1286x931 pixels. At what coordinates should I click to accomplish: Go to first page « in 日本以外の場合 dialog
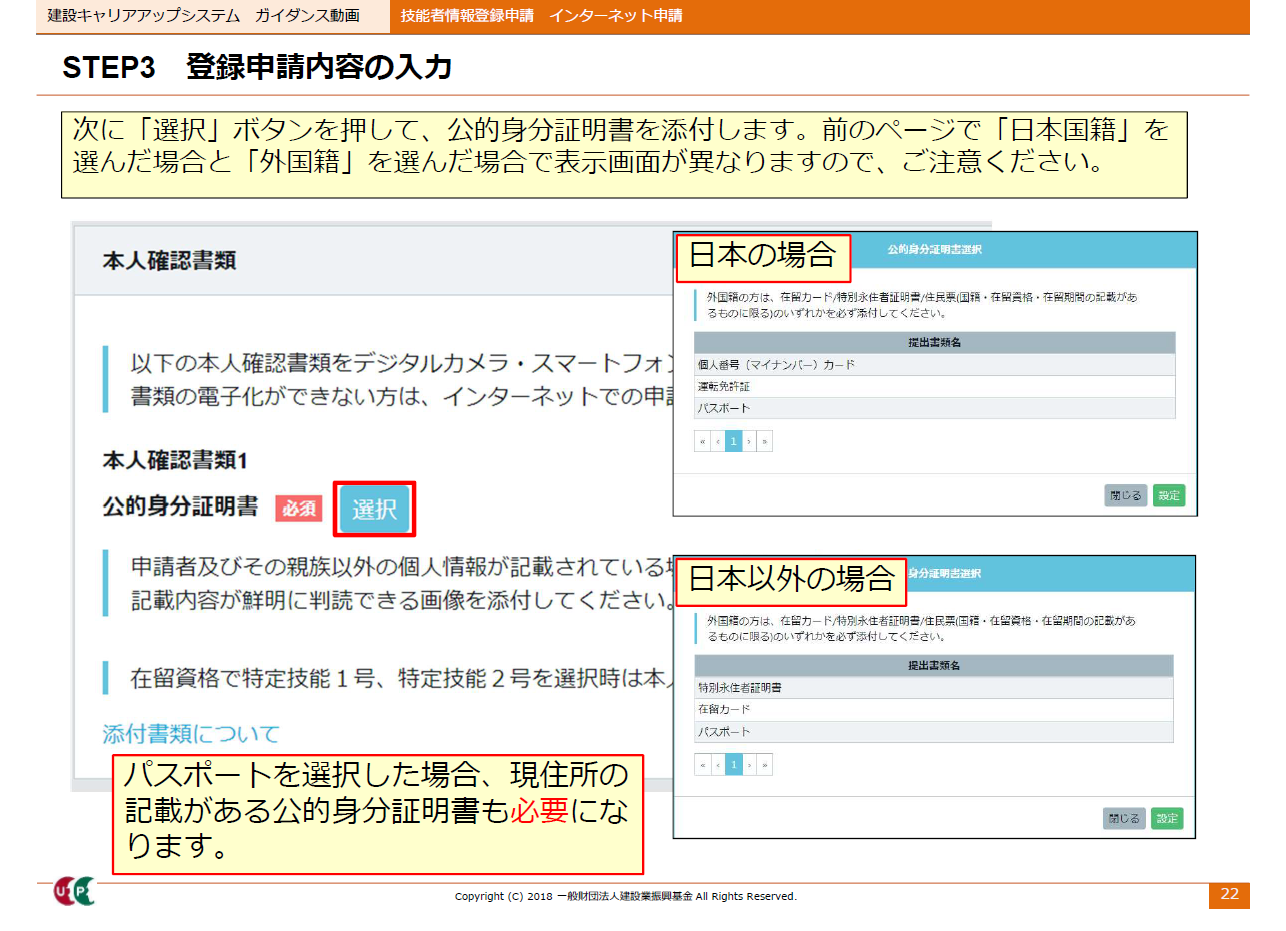(x=703, y=765)
